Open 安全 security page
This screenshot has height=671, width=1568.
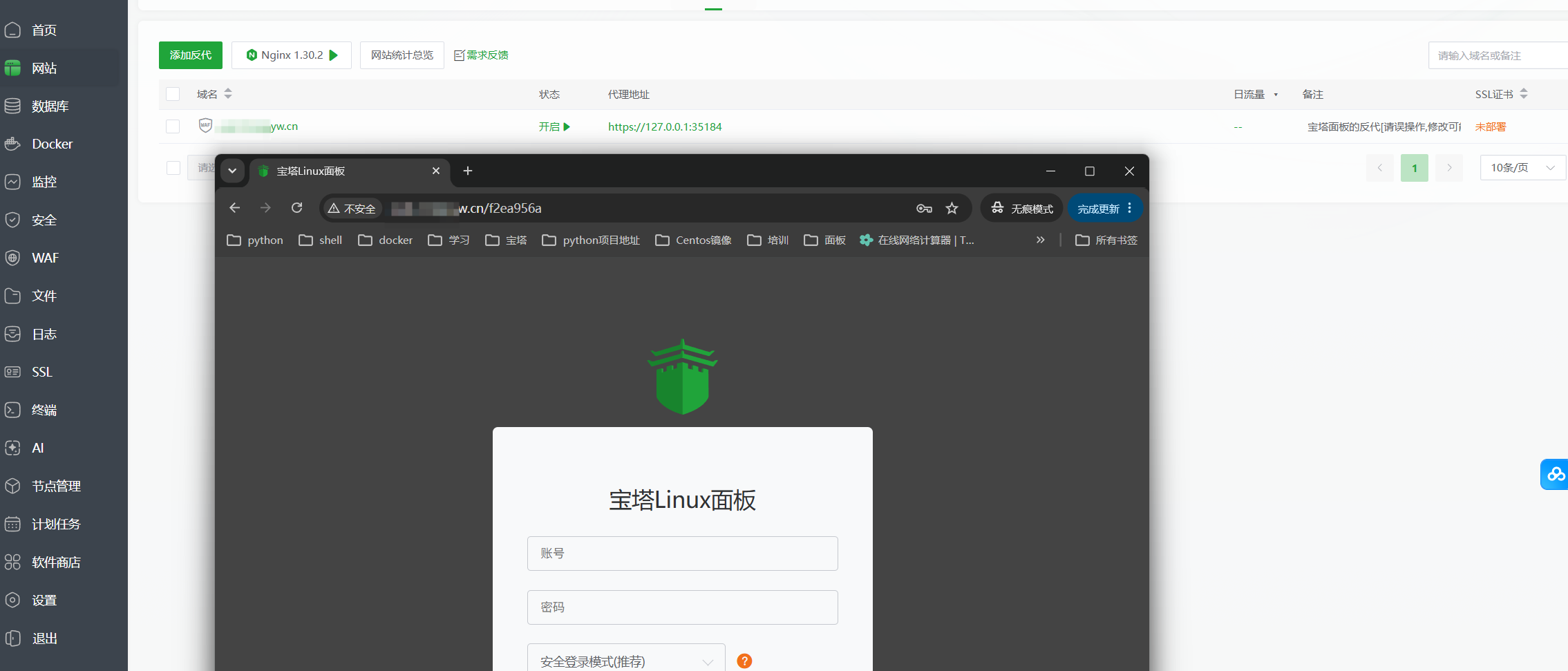[44, 220]
